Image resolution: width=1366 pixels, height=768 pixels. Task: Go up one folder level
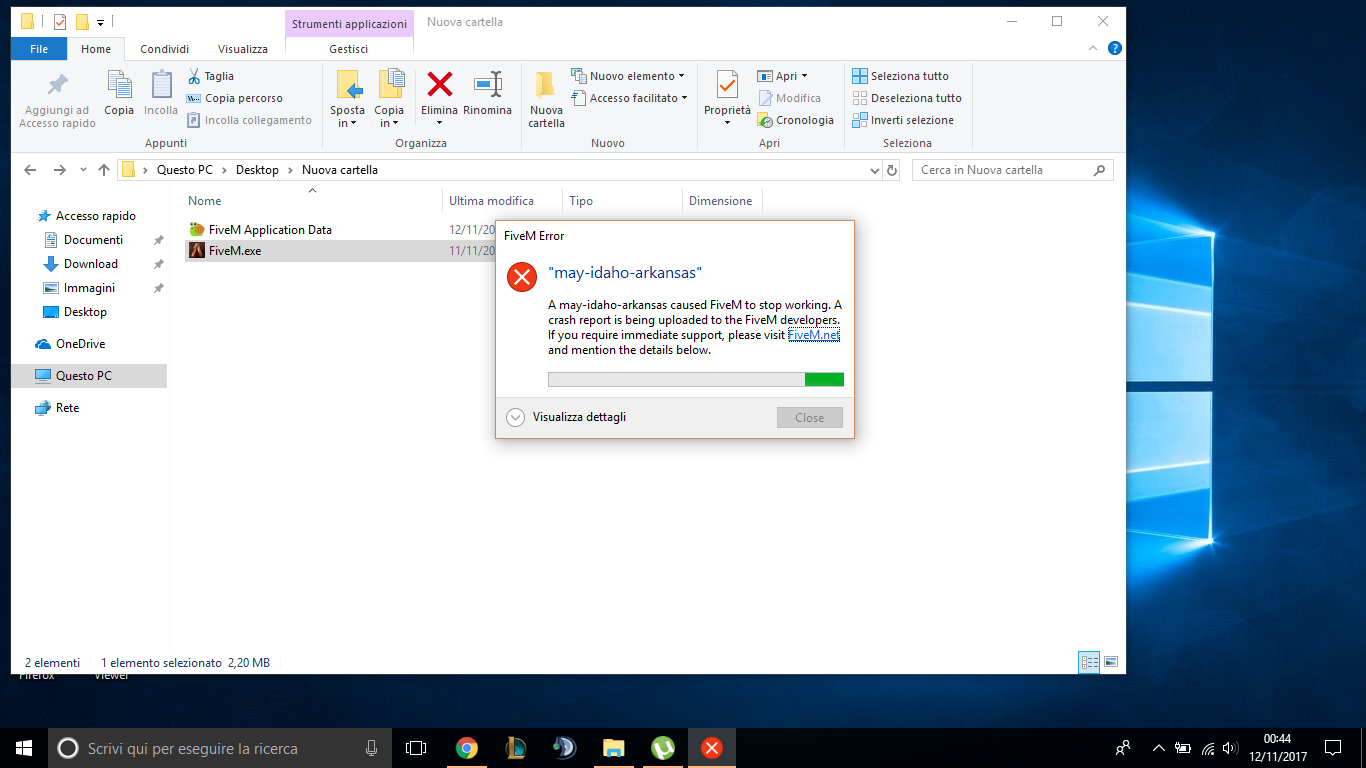pos(104,170)
